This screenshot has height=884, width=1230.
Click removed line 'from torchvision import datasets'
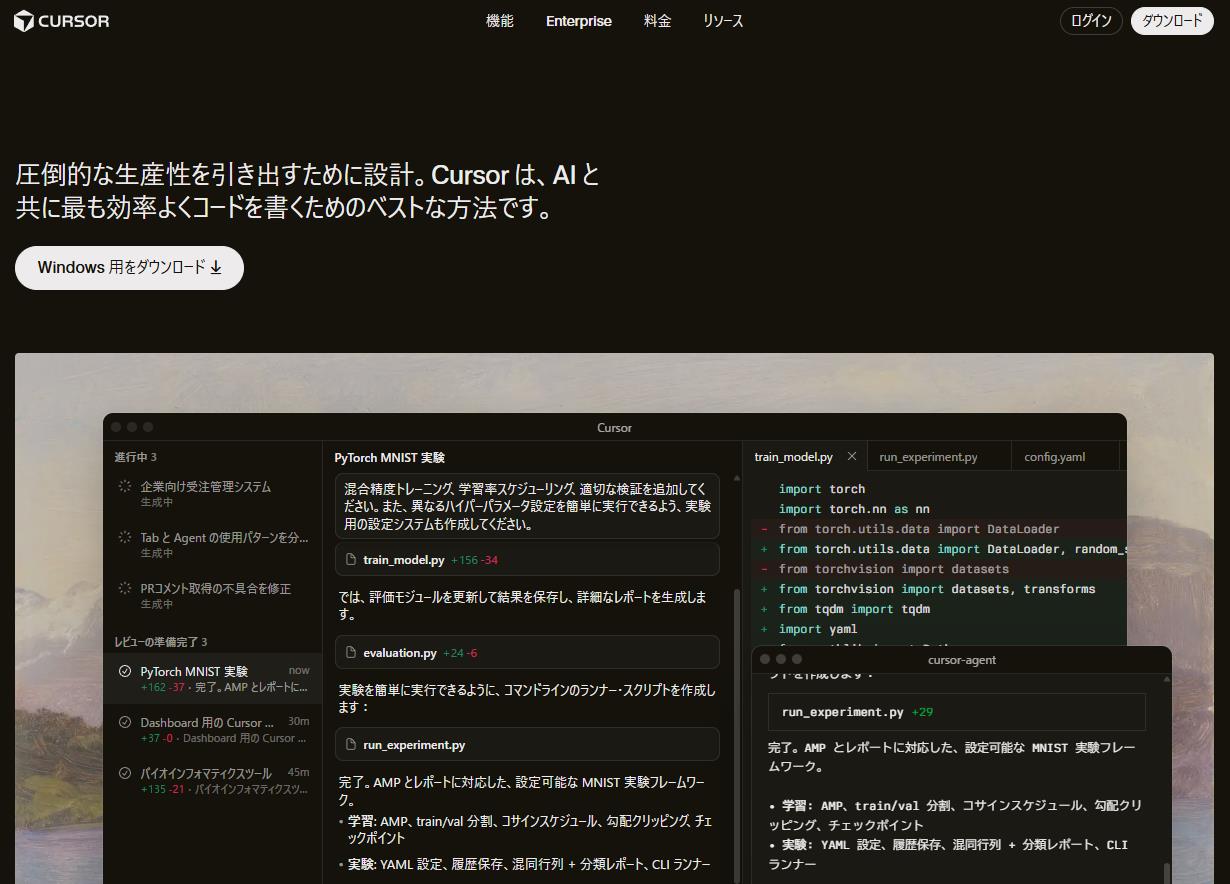coord(894,569)
